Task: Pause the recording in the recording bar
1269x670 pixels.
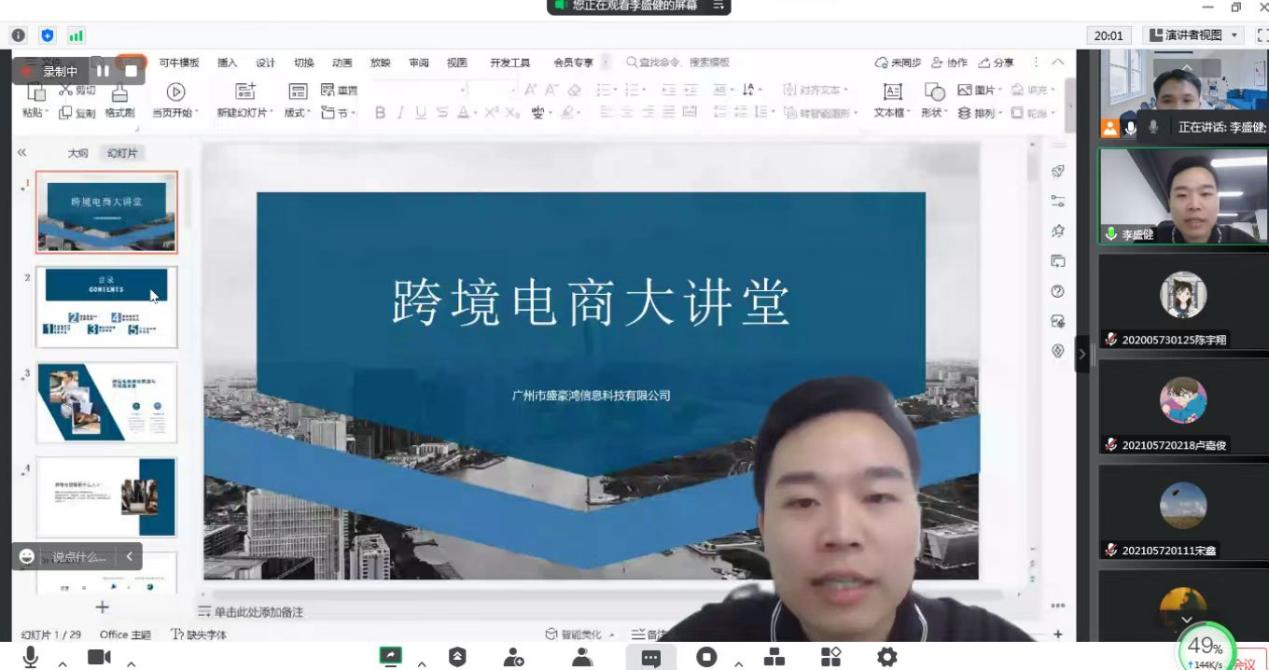Action: (x=102, y=71)
